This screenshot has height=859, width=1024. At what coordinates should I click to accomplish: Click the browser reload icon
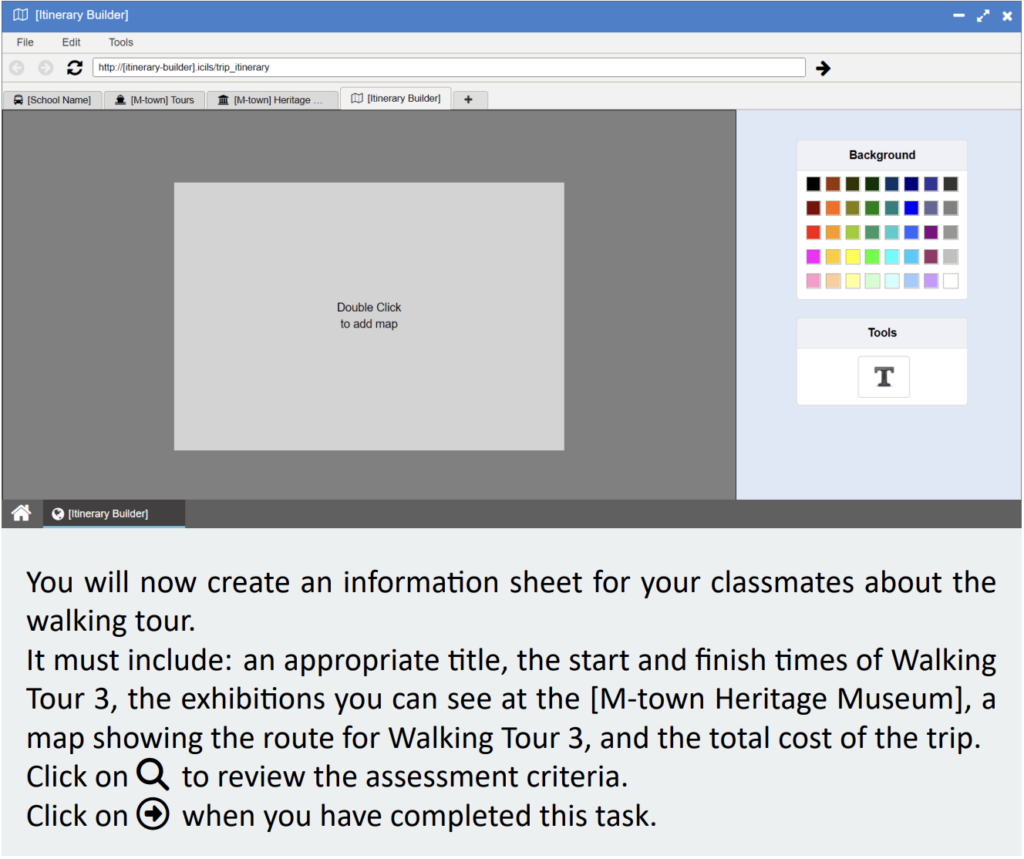pos(74,68)
